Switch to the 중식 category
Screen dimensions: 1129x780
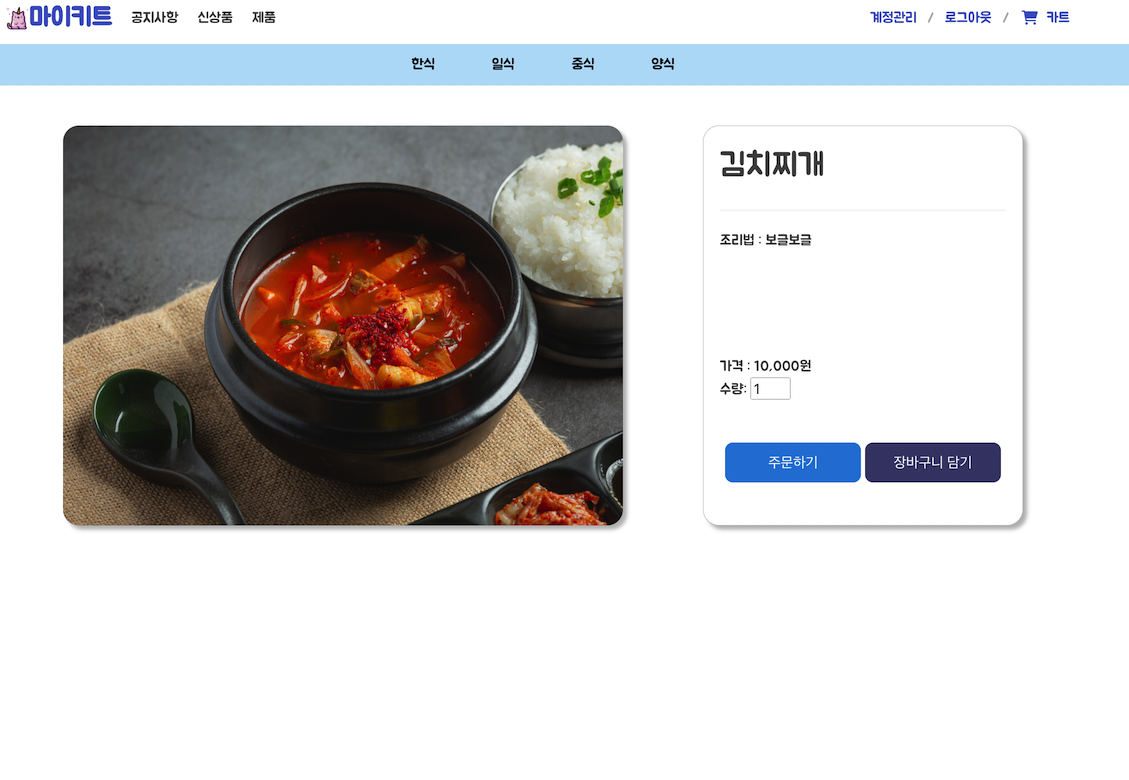pyautogui.click(x=582, y=63)
